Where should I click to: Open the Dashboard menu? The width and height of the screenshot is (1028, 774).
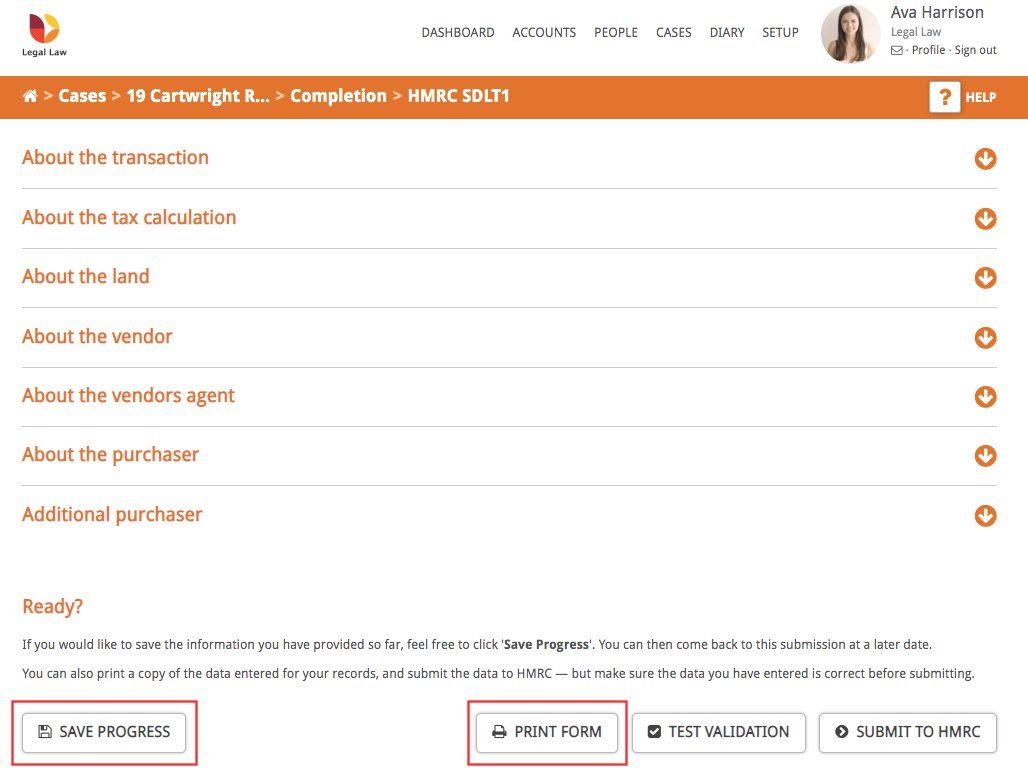[457, 33]
